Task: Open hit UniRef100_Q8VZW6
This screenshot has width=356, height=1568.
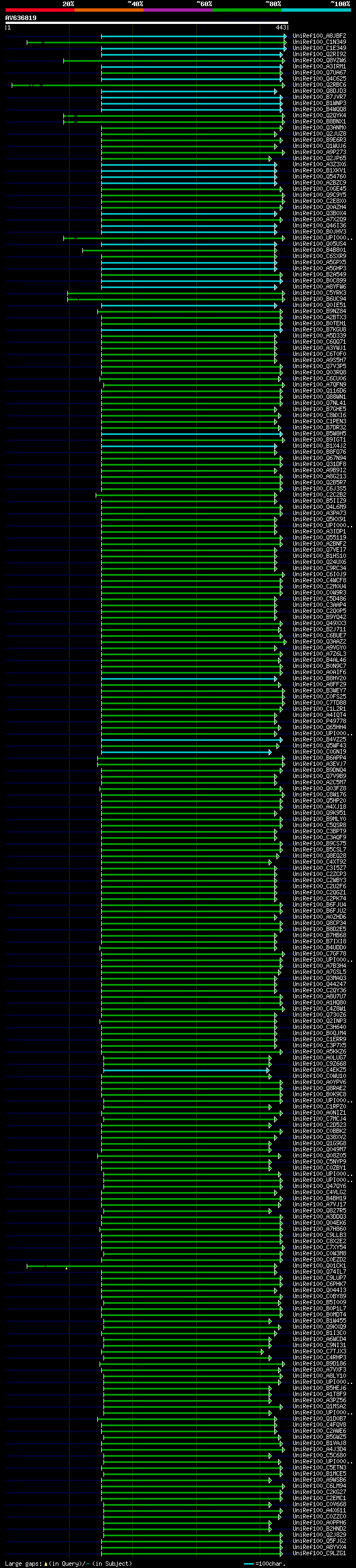Action: click(x=319, y=60)
